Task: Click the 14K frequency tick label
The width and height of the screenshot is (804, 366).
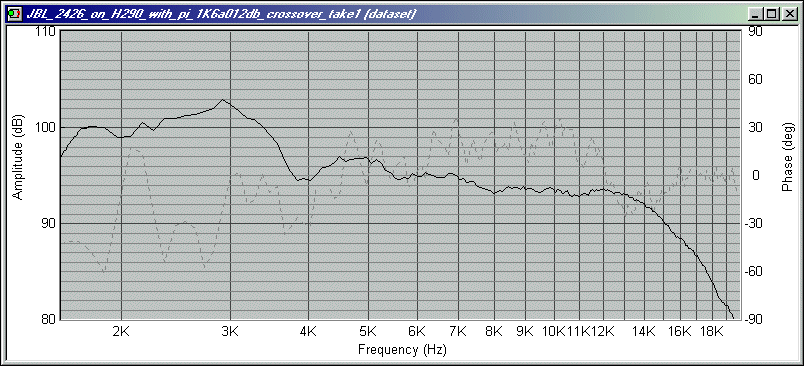Action: coord(644,331)
